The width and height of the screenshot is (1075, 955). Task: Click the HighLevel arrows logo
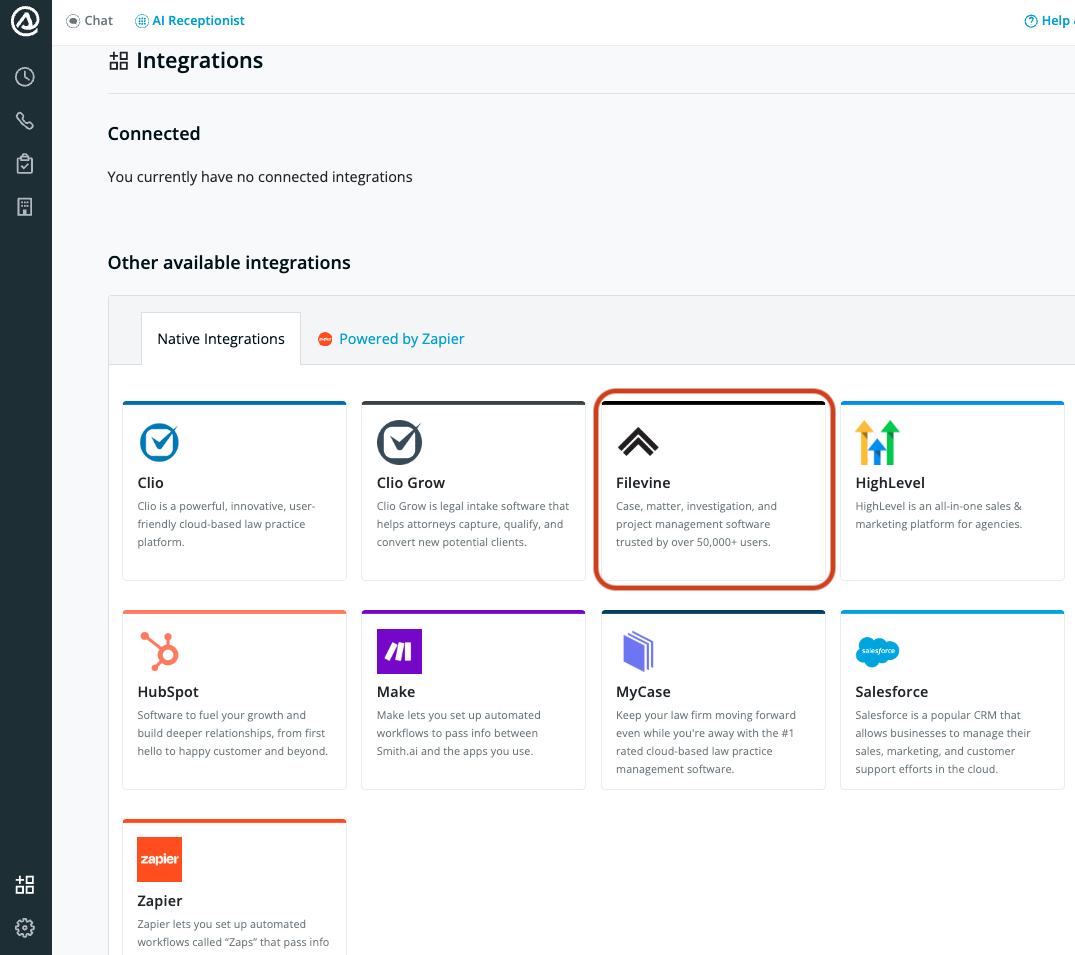click(877, 442)
